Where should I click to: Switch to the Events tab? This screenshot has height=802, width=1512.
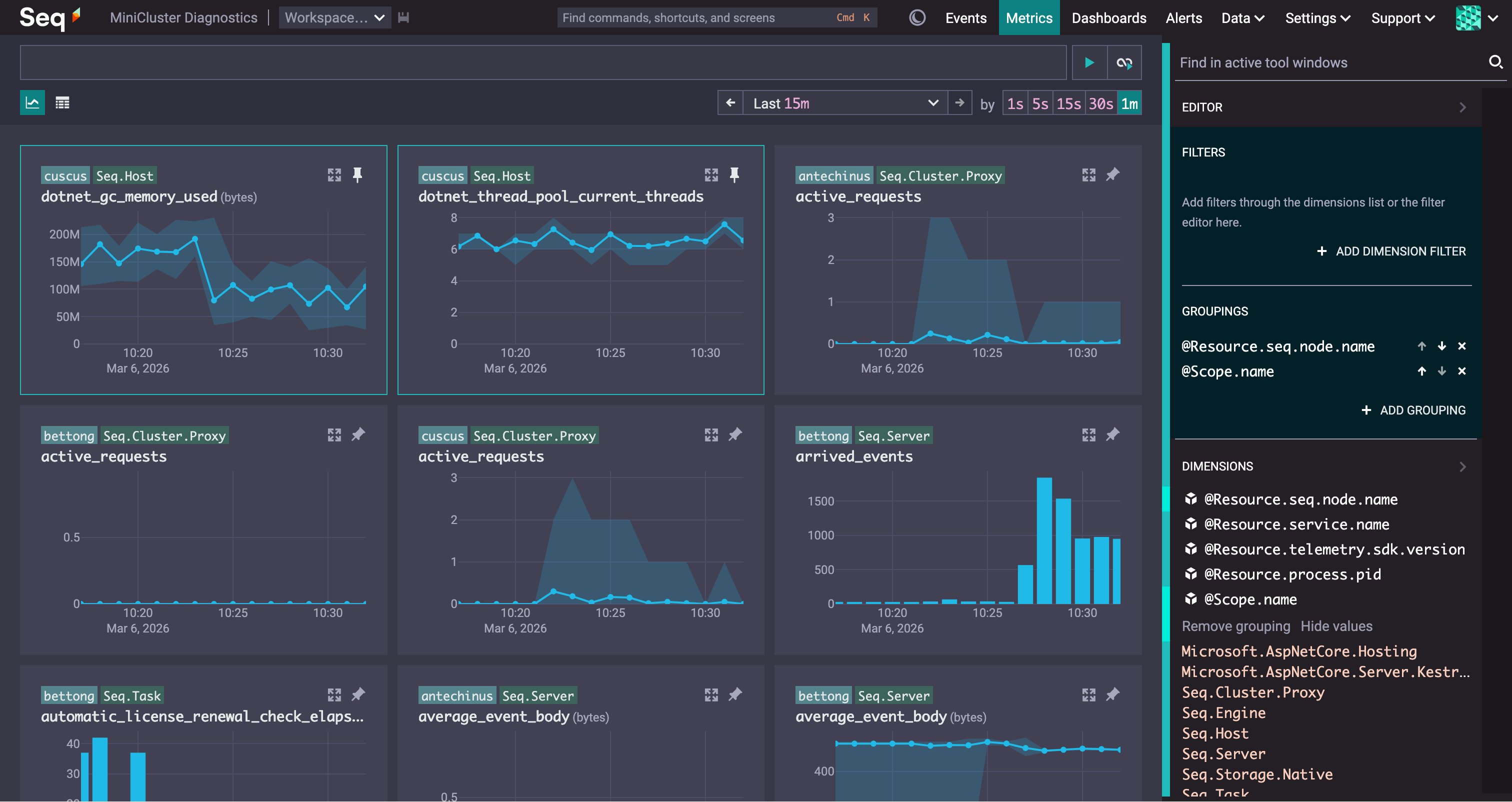(965, 17)
